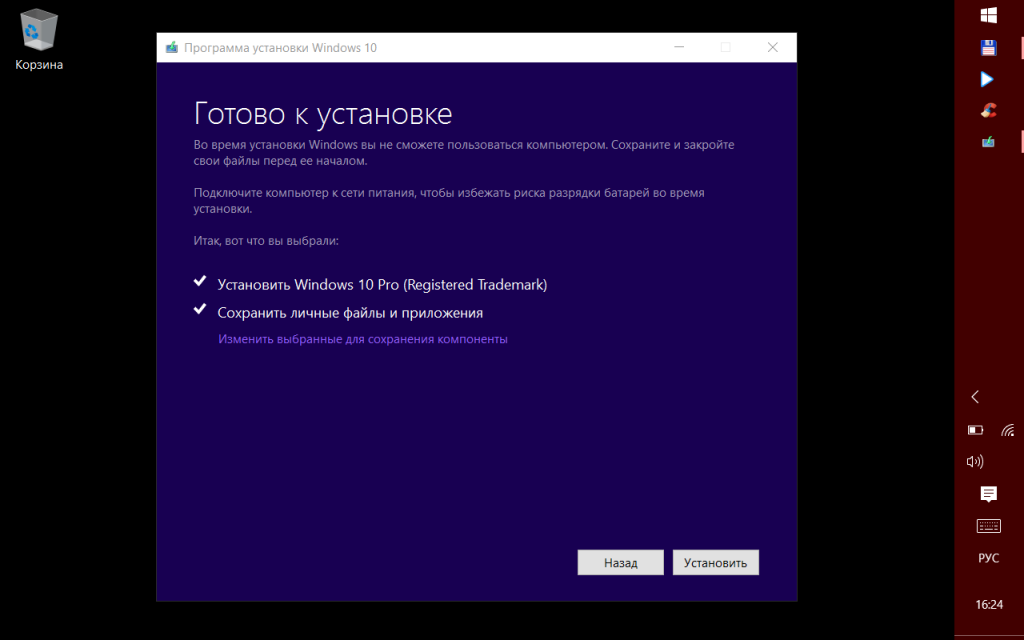This screenshot has width=1024, height=640.
Task: Check the battery status icon
Action: (975, 430)
